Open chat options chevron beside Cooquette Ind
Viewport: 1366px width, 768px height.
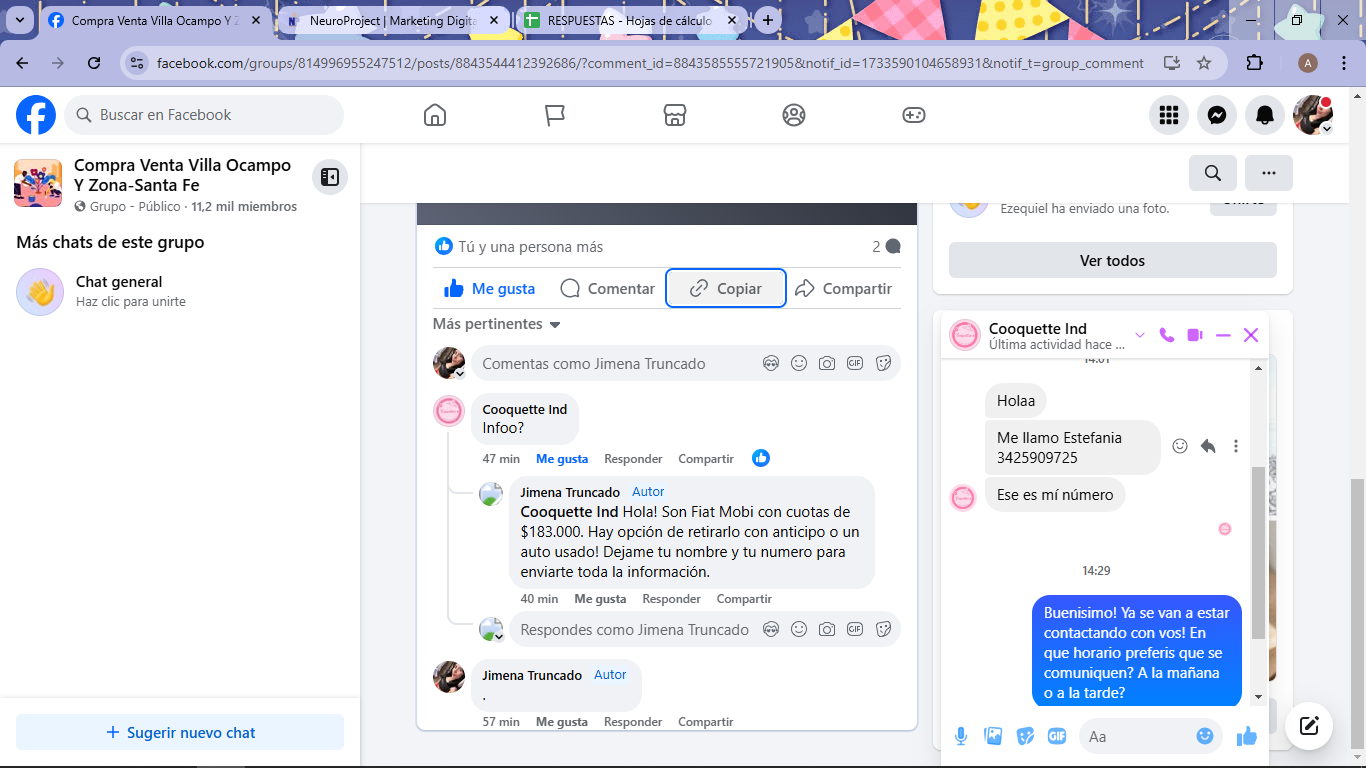pyautogui.click(x=1139, y=335)
